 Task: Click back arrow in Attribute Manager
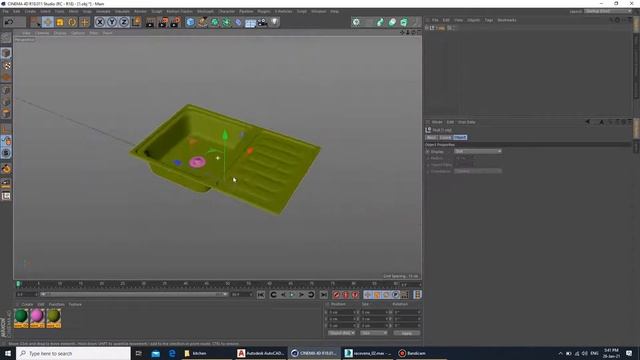(588, 122)
